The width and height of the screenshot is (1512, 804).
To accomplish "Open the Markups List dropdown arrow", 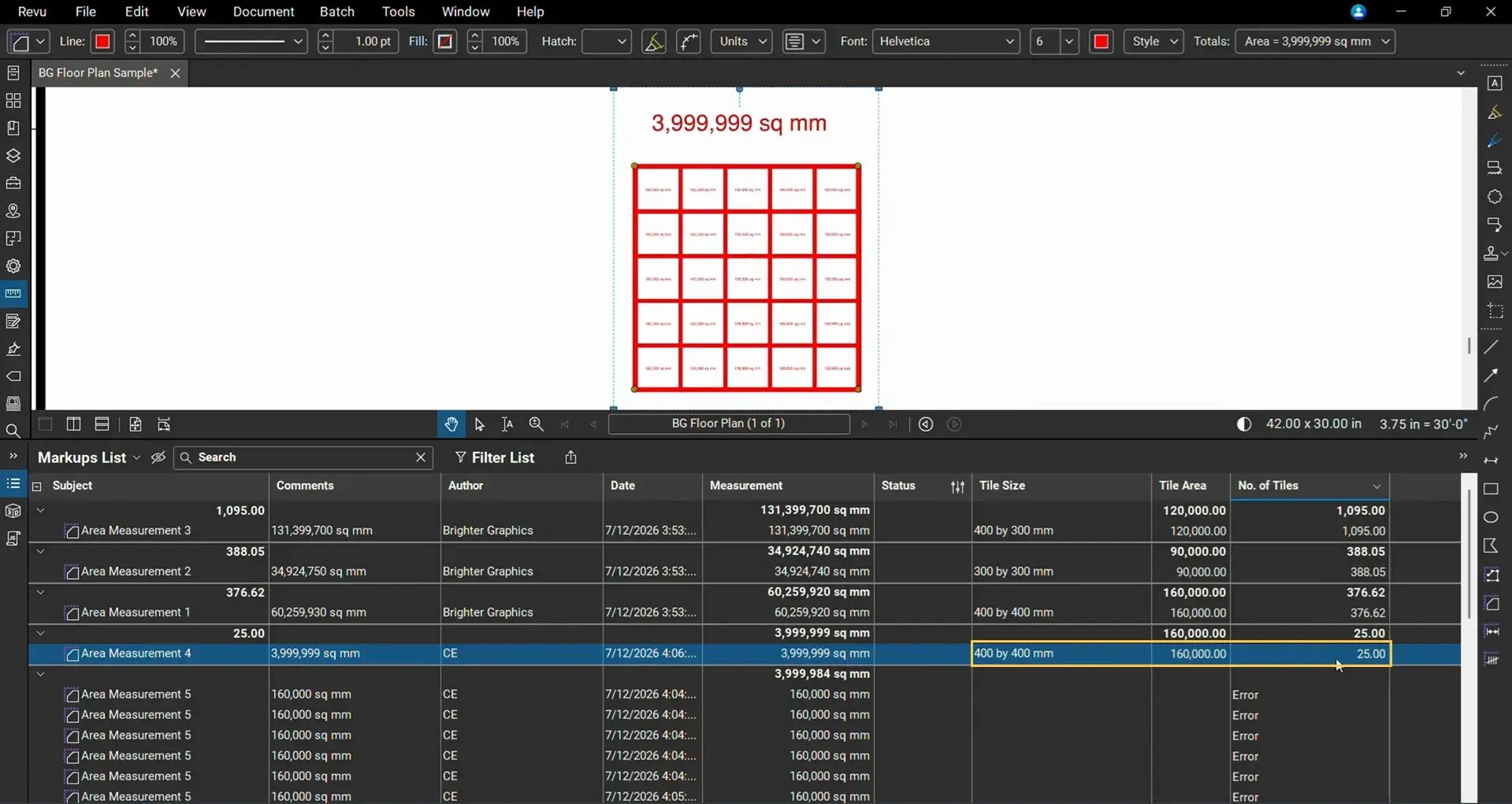I will pyautogui.click(x=136, y=458).
